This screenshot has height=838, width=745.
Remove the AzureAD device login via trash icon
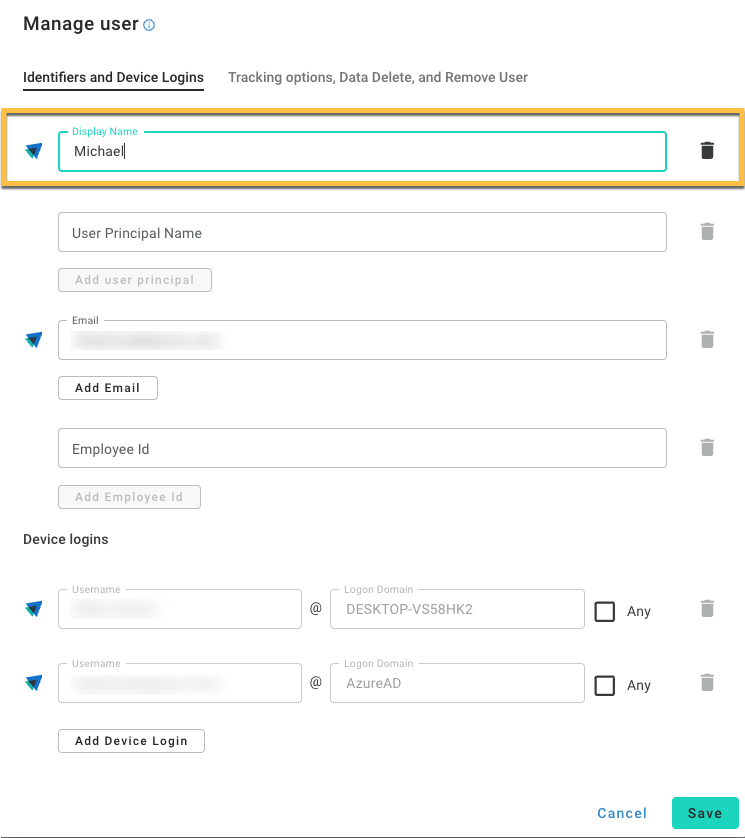(x=707, y=682)
